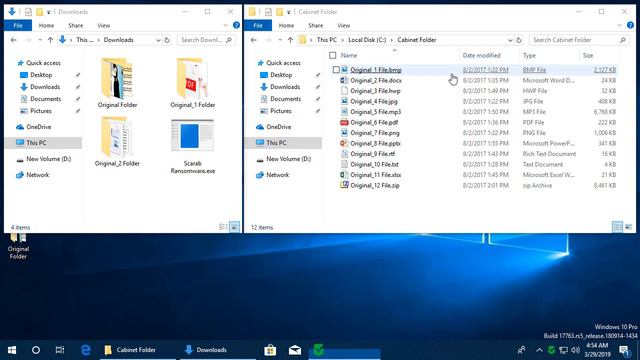The image size is (640, 360).
Task: Sort by Name column header
Action: tap(349, 56)
